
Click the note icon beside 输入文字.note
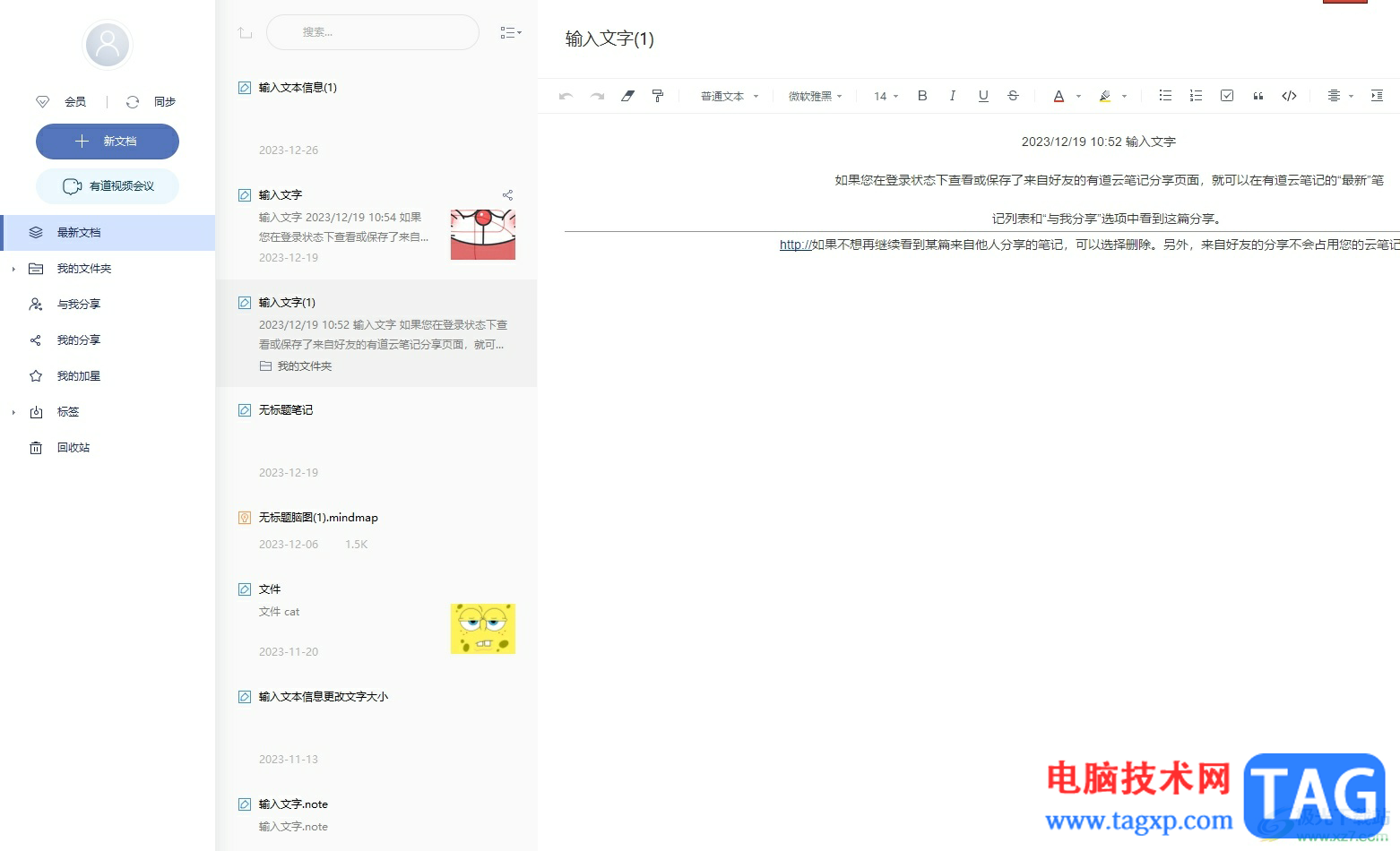point(245,804)
